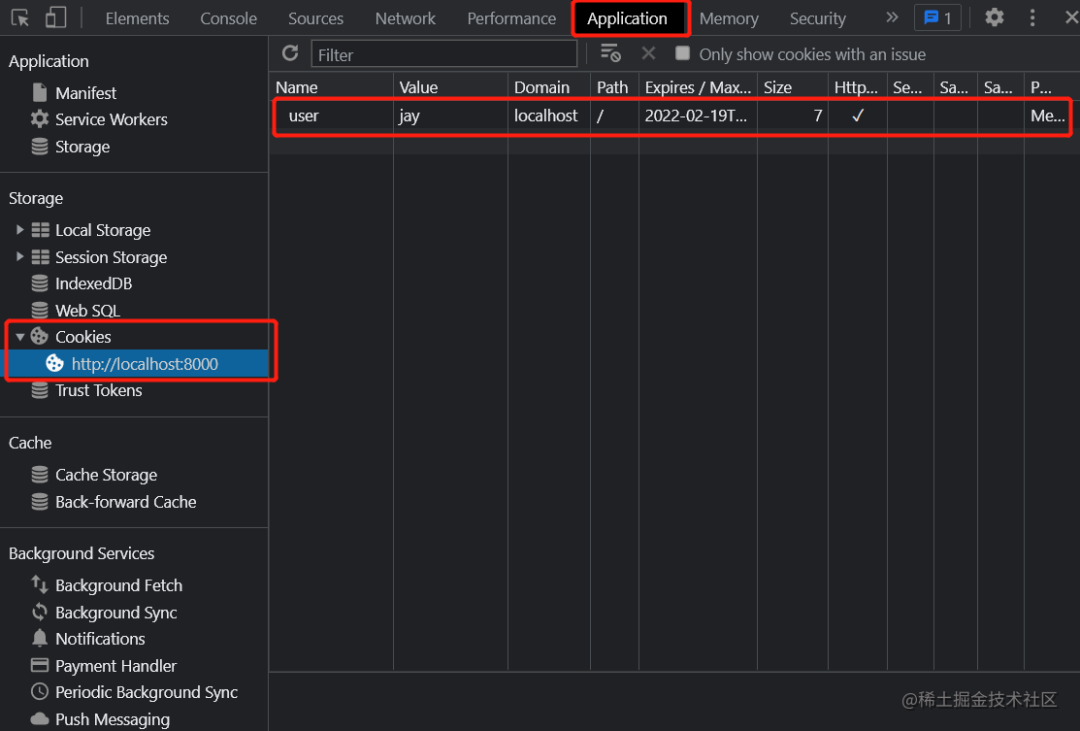The width and height of the screenshot is (1080, 731).
Task: Open Service Workers in the sidebar
Action: tap(111, 119)
